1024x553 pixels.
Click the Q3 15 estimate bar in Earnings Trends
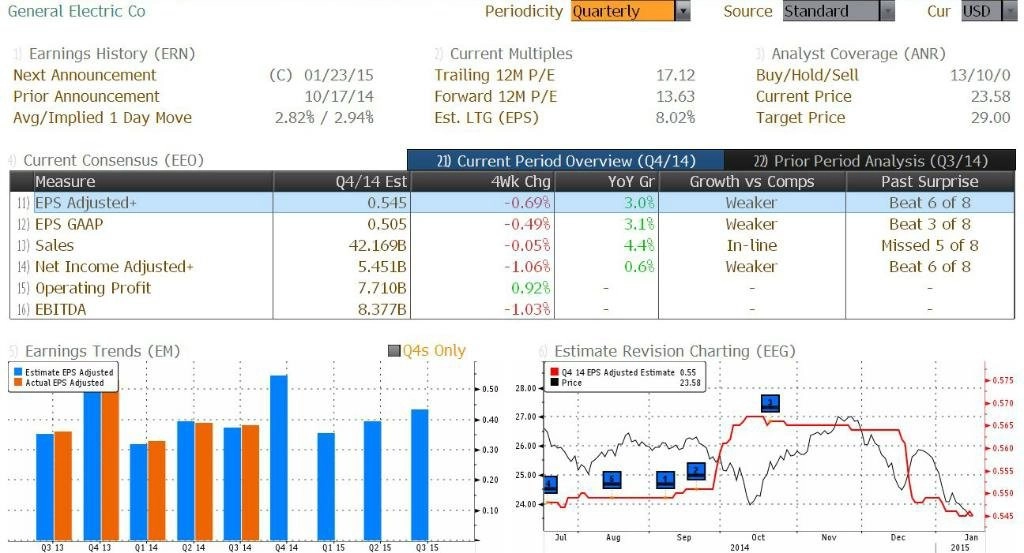[419, 475]
